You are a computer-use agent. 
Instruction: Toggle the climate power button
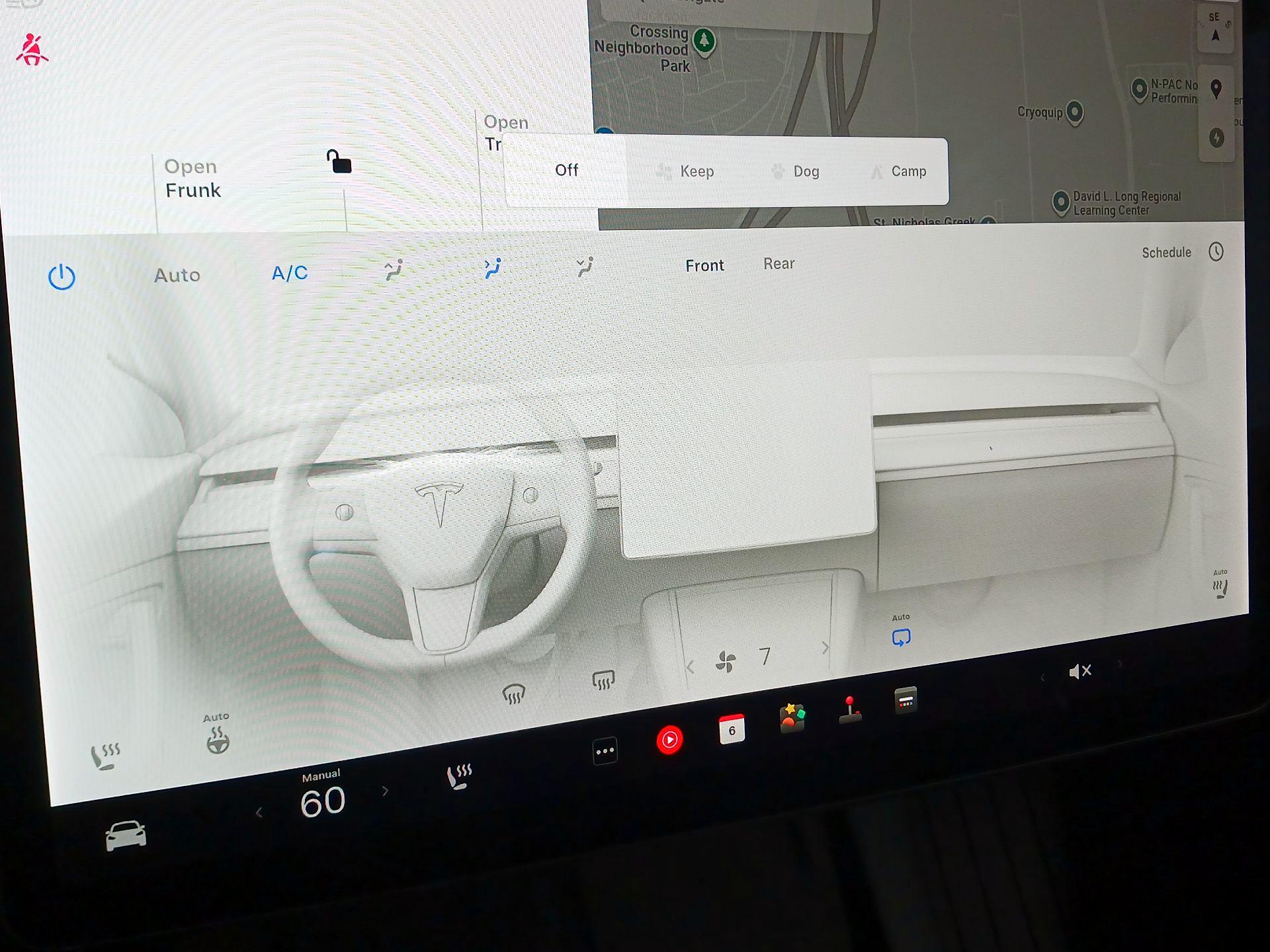pyautogui.click(x=62, y=277)
